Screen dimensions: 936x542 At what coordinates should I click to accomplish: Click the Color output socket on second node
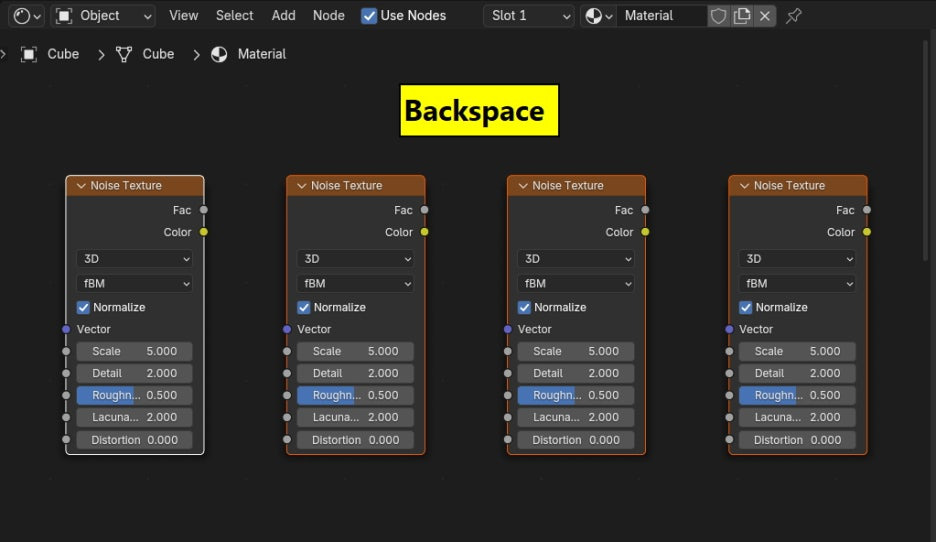[424, 232]
